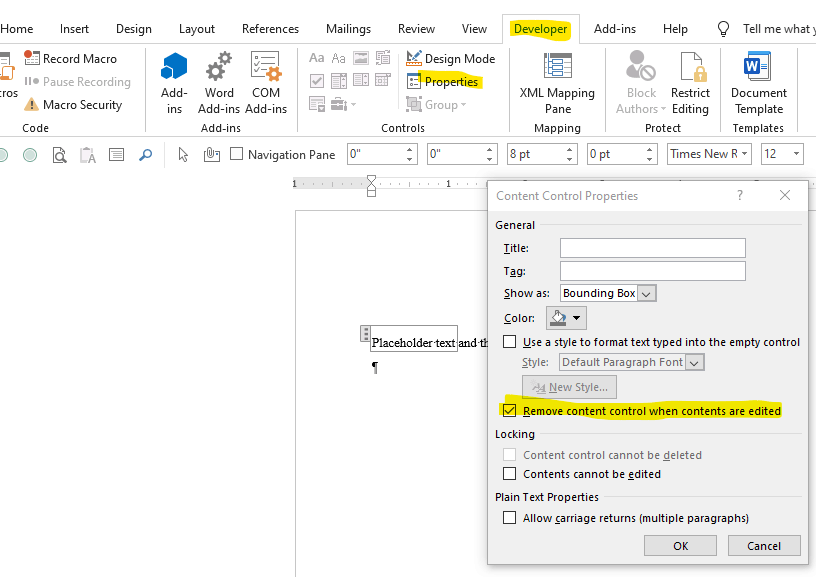
Task: Insert Drop-Down List content control
Action: [x=361, y=80]
